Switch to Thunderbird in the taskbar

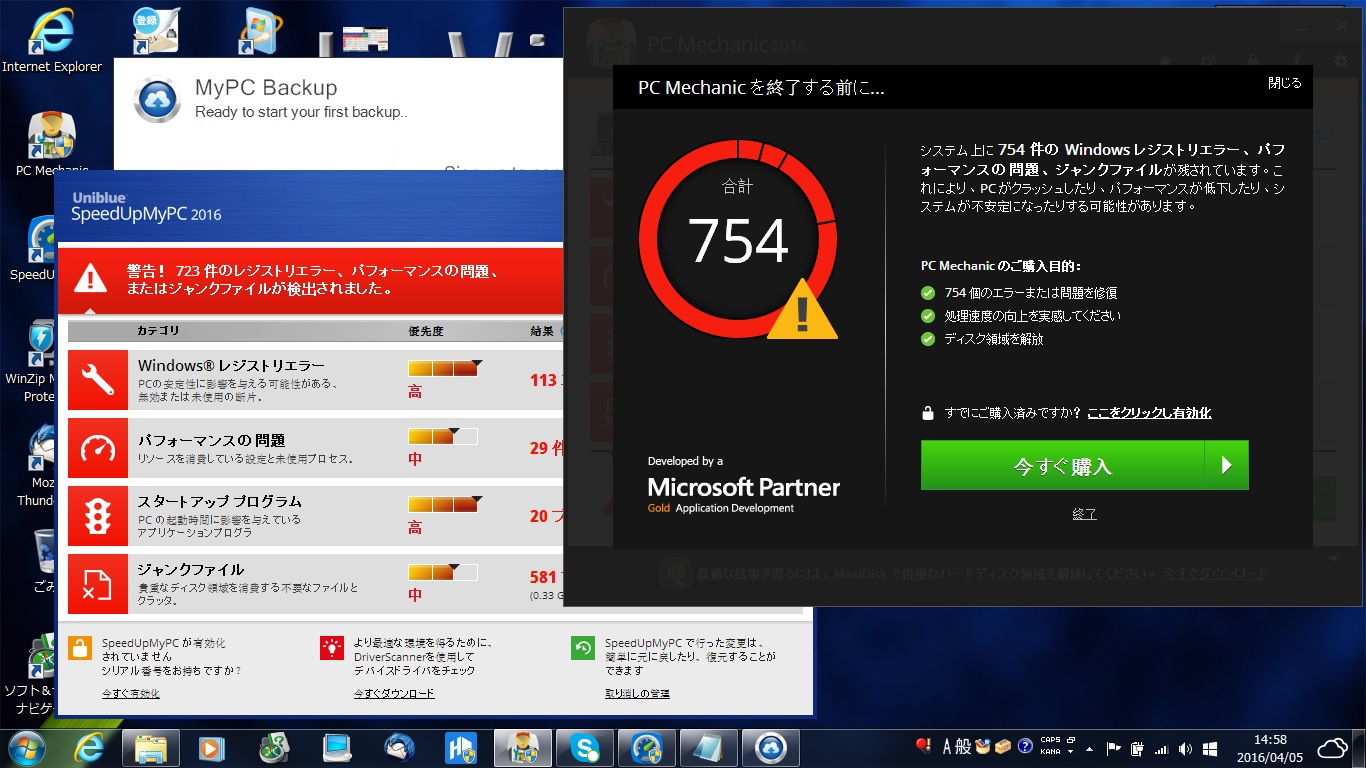click(x=399, y=747)
